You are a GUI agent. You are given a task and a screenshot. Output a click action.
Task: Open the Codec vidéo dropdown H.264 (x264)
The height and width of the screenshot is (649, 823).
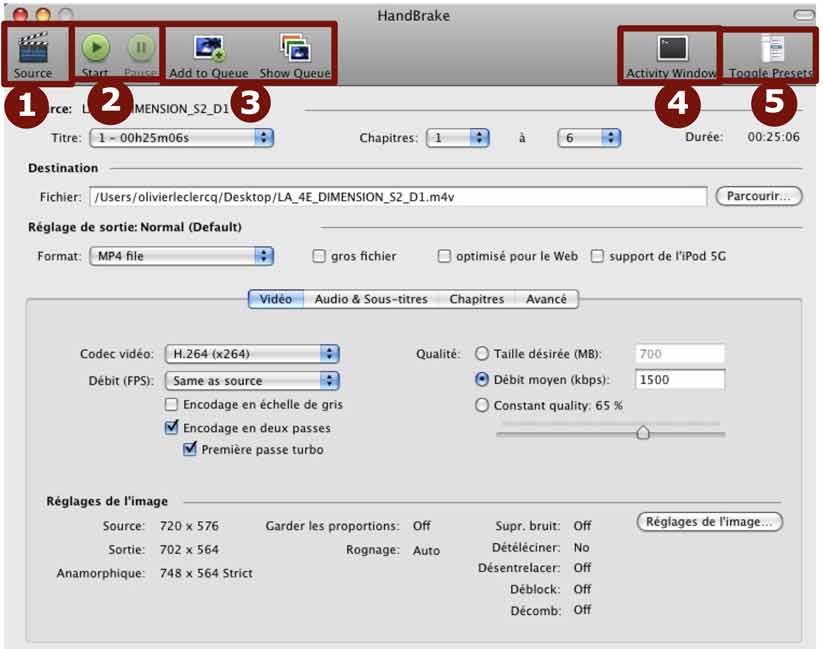[252, 354]
